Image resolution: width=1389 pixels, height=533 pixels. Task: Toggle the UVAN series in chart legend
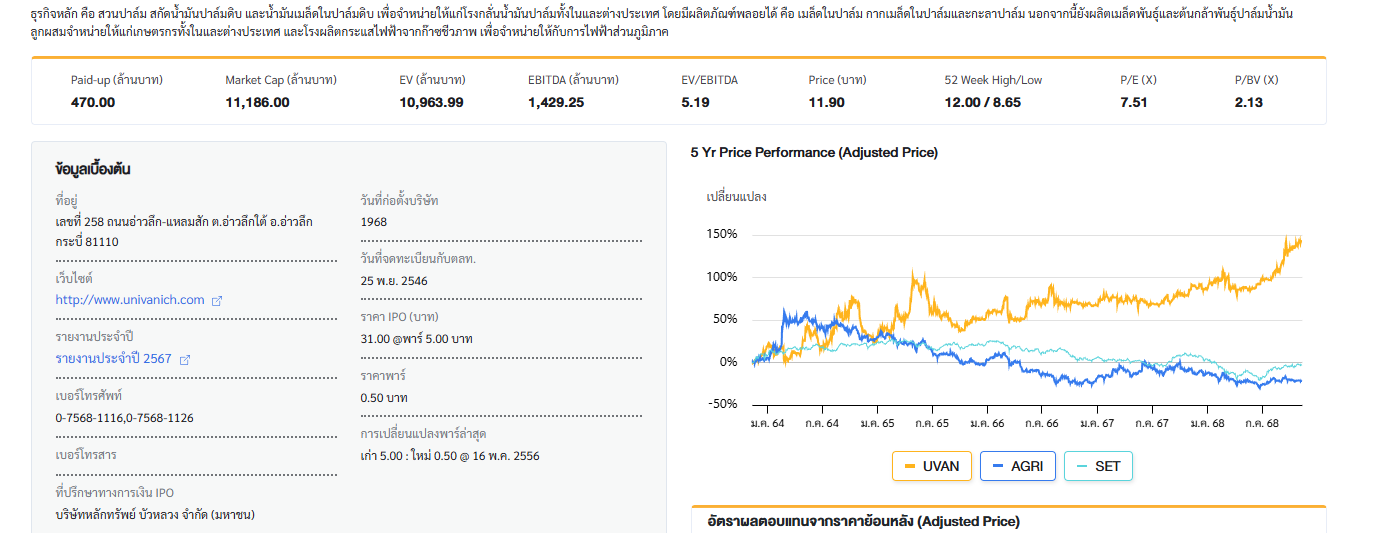[931, 466]
